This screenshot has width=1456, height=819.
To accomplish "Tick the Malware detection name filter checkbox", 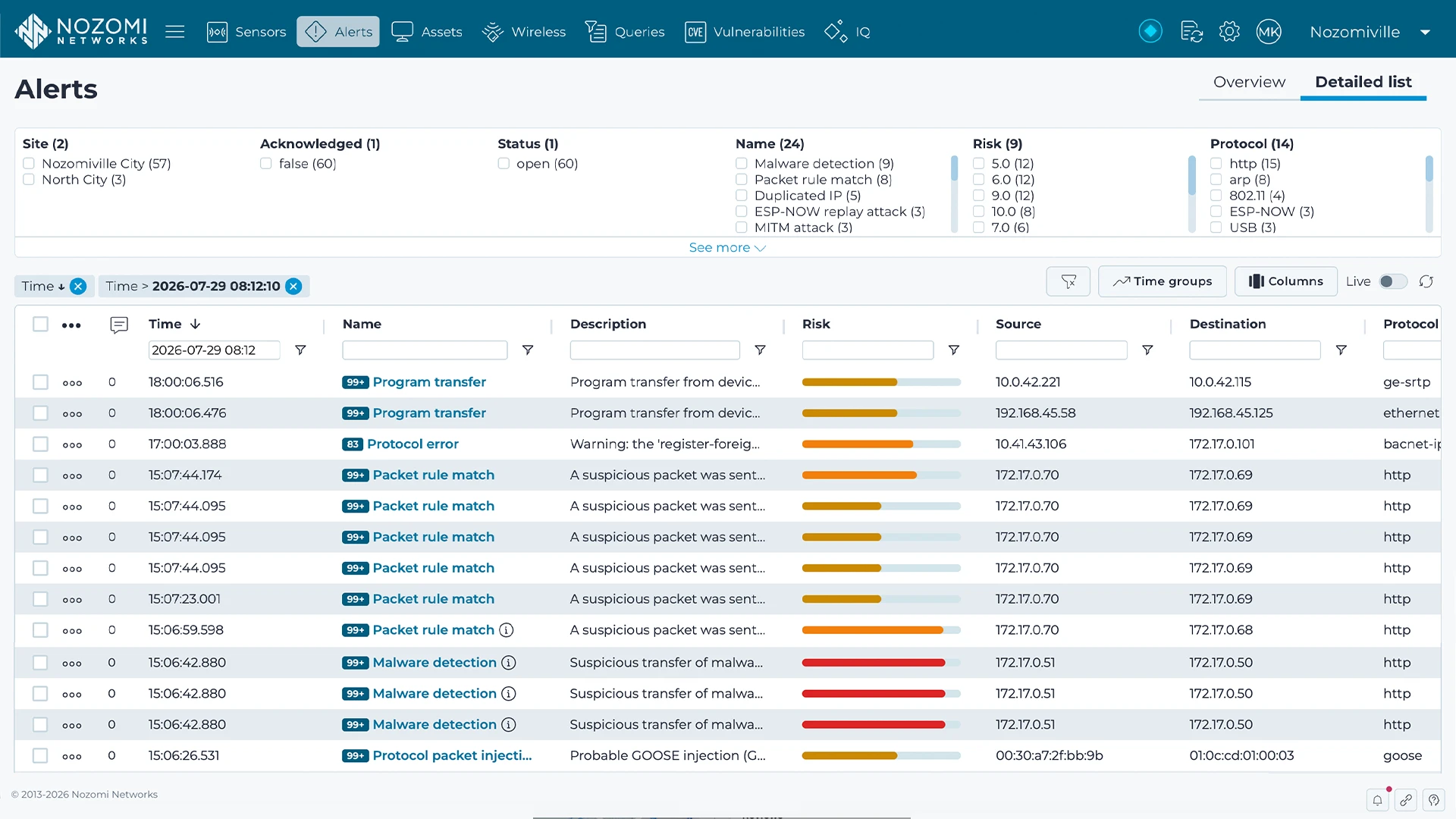I will point(742,164).
